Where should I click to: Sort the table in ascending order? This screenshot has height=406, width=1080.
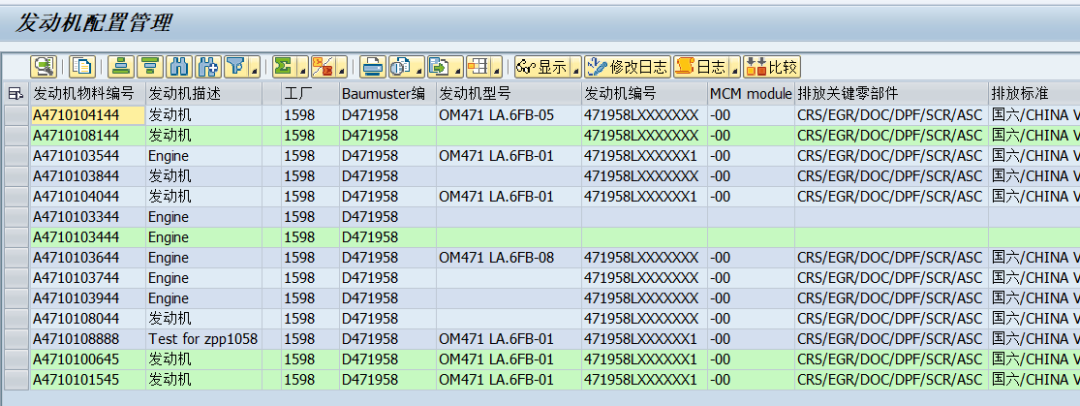click(121, 67)
